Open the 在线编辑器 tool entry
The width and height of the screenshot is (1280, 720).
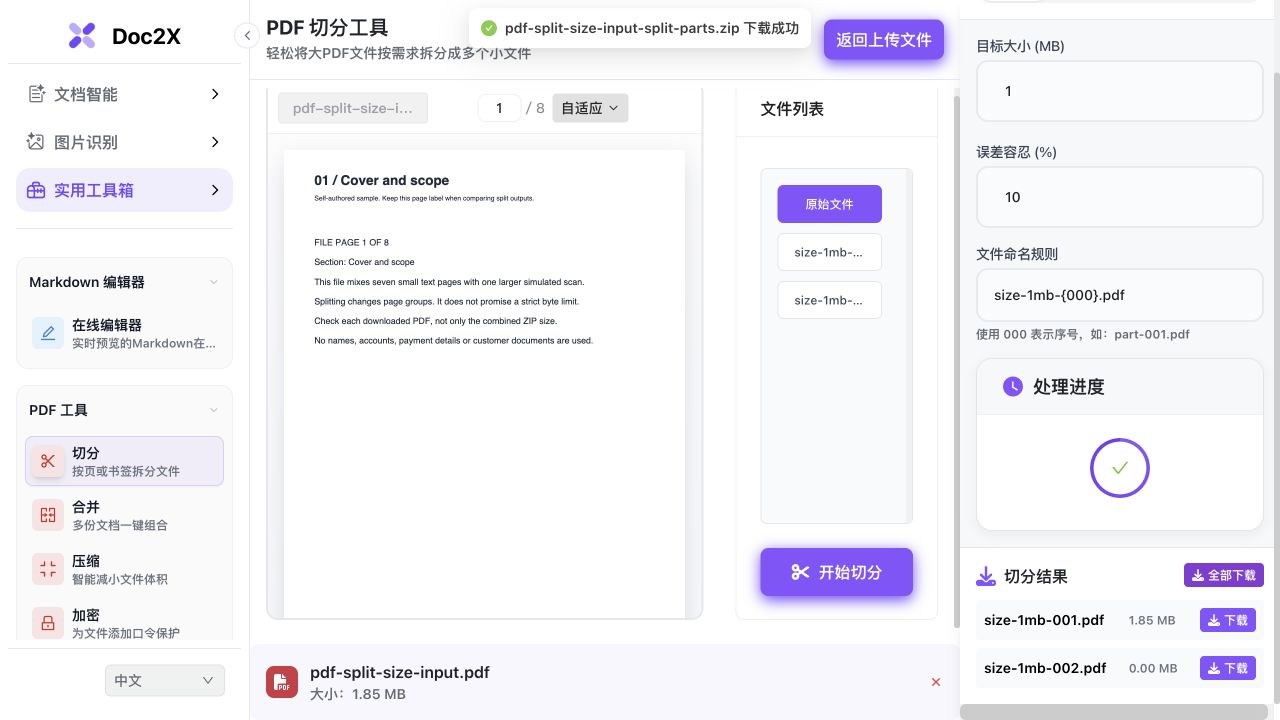pyautogui.click(x=124, y=333)
